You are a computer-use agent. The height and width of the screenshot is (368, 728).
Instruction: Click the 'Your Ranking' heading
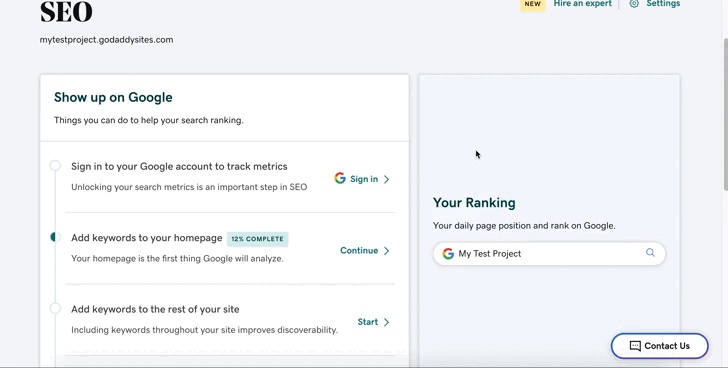tap(474, 203)
